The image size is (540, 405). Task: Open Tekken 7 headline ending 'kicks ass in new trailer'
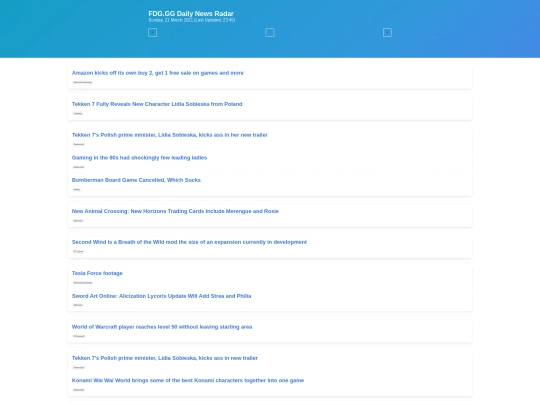(x=165, y=358)
